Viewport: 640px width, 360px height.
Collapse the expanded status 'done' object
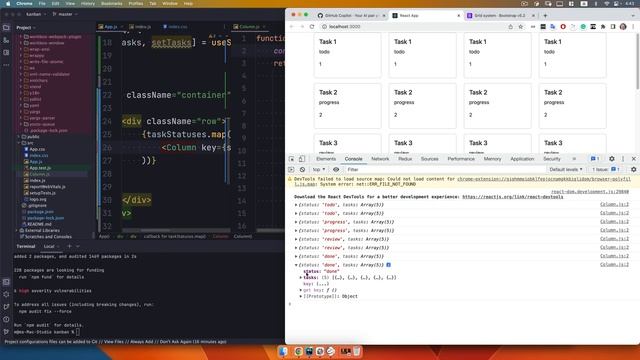(296, 265)
